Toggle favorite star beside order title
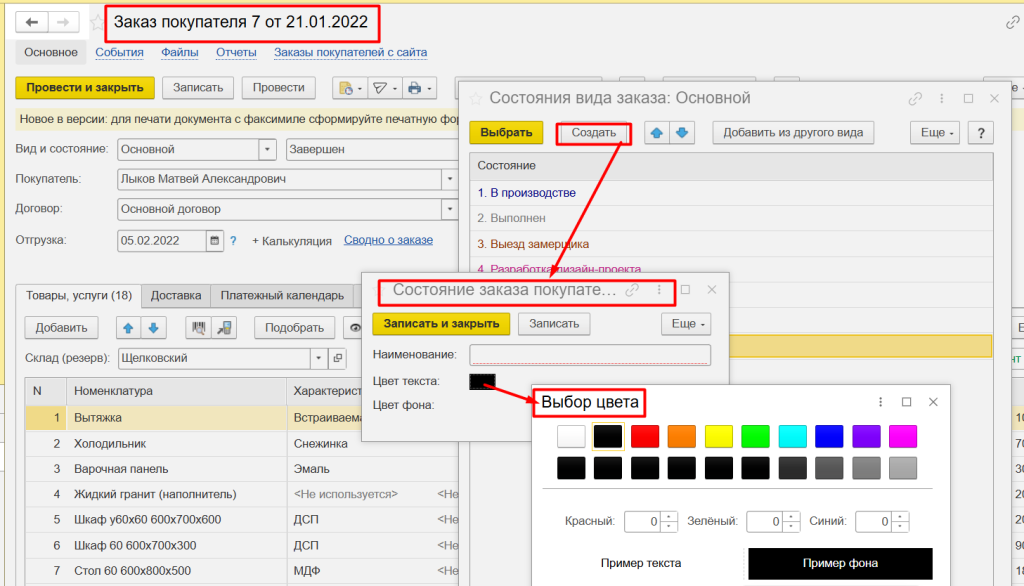Screen dimensions: 1024x586 pyautogui.click(x=97, y=22)
